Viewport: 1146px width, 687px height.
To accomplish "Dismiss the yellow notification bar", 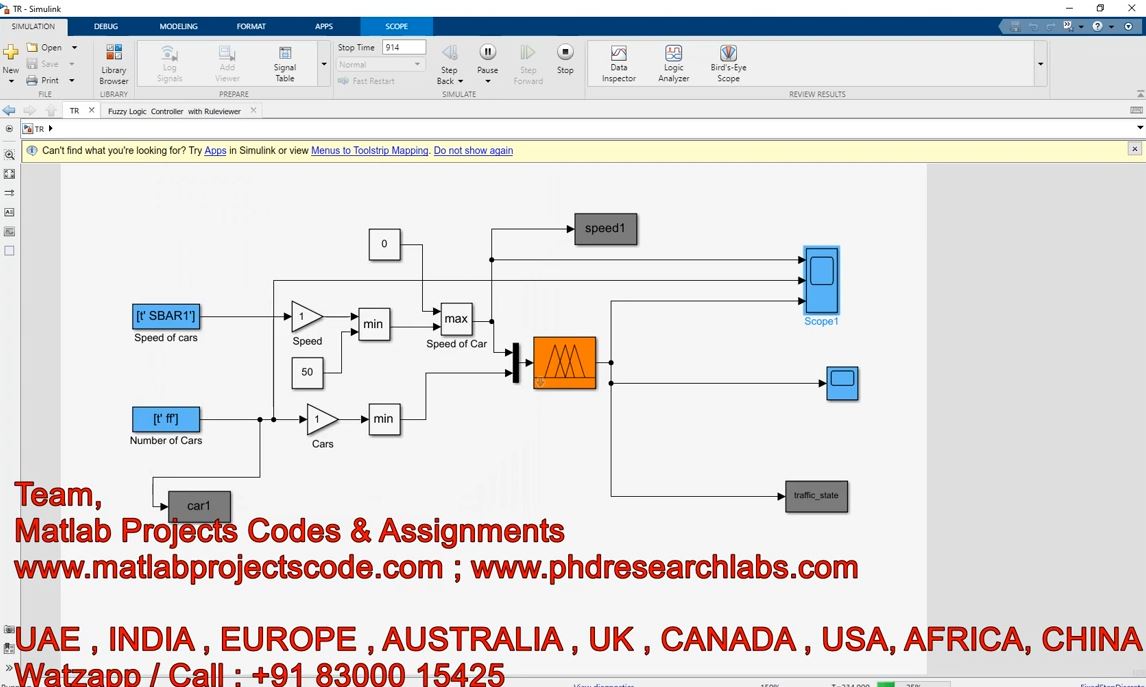I will click(x=1134, y=149).
